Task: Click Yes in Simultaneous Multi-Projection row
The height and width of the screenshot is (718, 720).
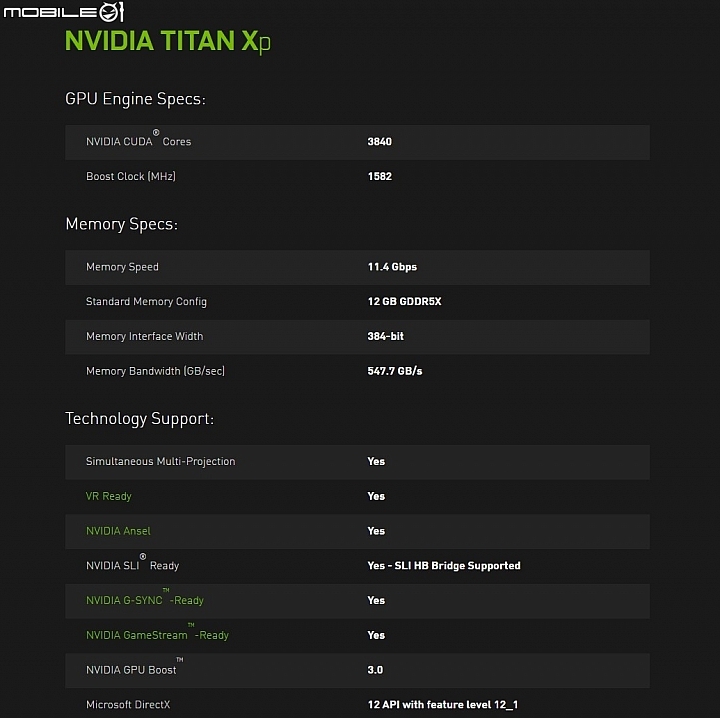Action: 376,461
